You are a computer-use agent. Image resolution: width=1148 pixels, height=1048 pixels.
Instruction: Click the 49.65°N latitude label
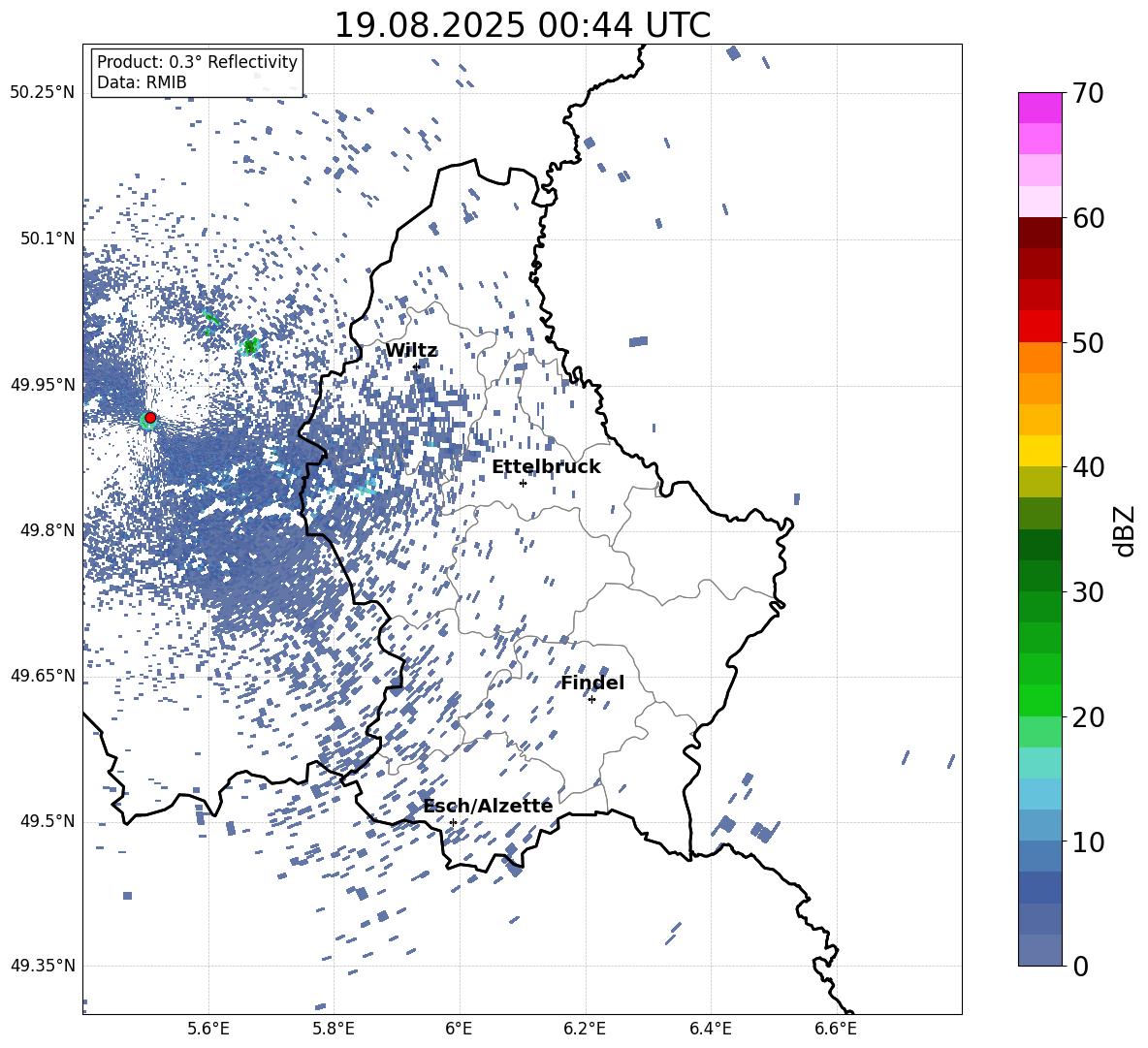pyautogui.click(x=43, y=675)
